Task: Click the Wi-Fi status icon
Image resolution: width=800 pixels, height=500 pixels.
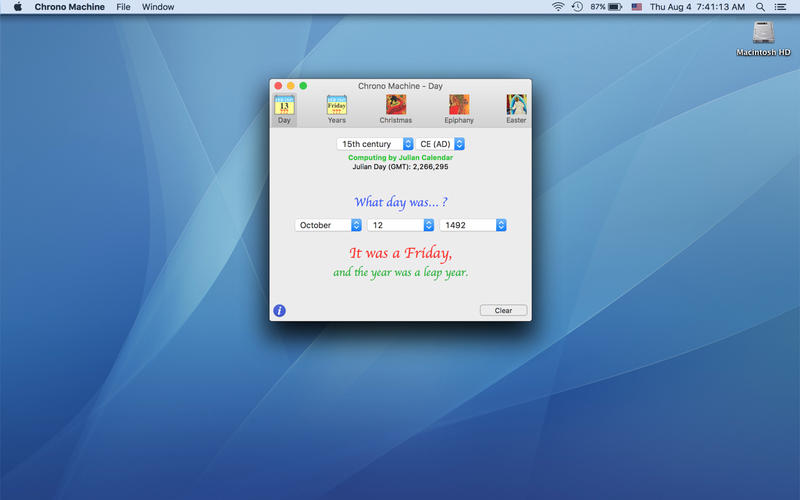Action: click(x=558, y=7)
